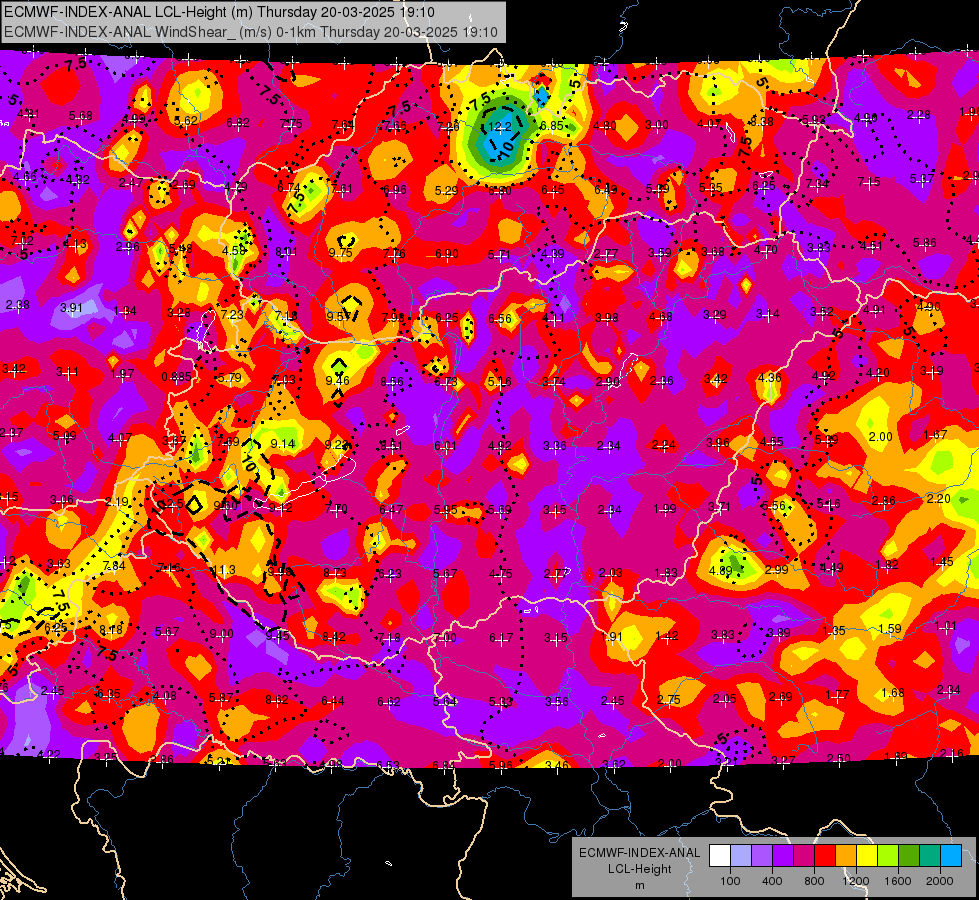This screenshot has width=979, height=900.
Task: Click the 5.56 grid value
Action: [x=774, y=506]
